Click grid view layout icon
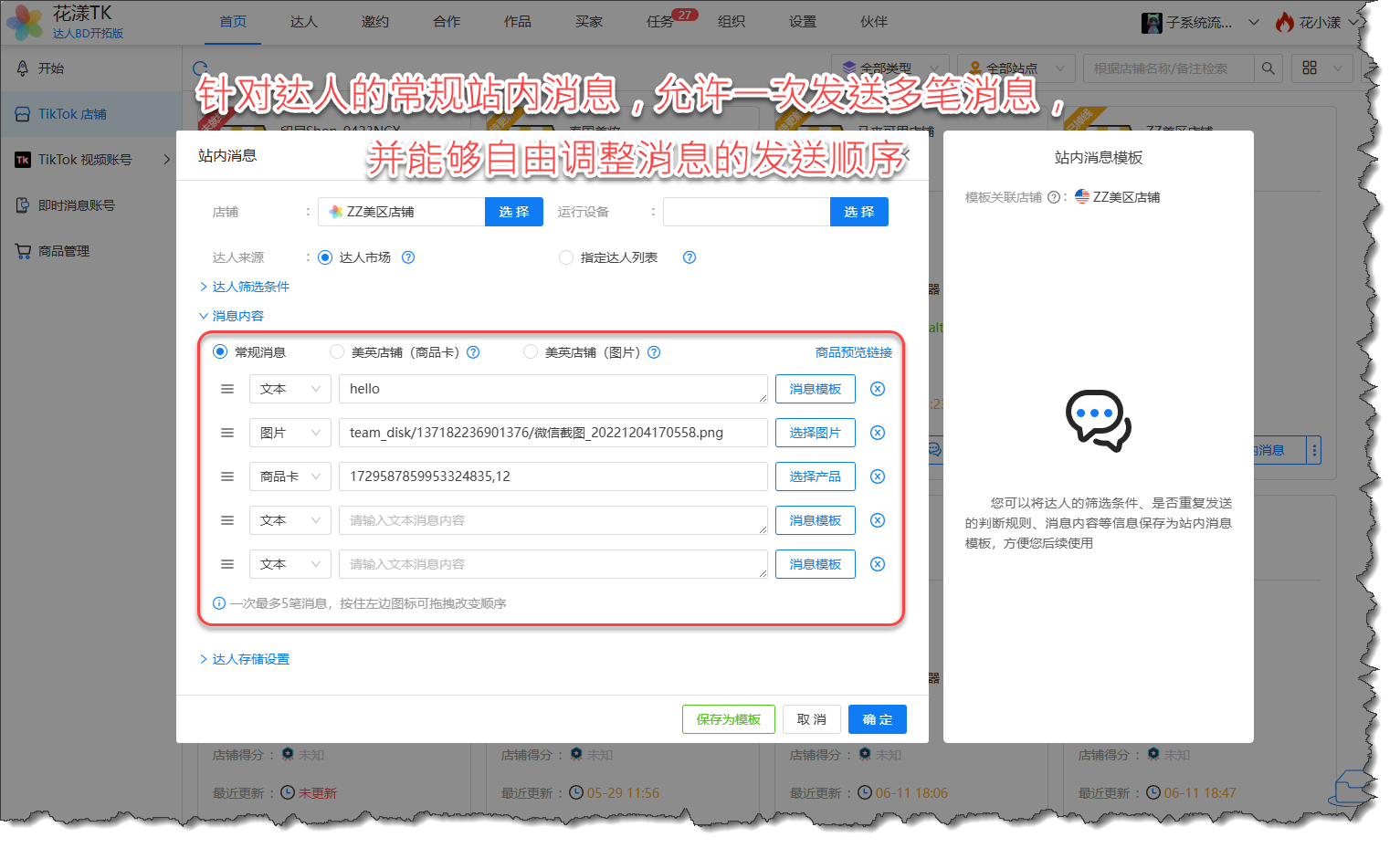Viewport: 1400px width, 848px height. 1310,68
